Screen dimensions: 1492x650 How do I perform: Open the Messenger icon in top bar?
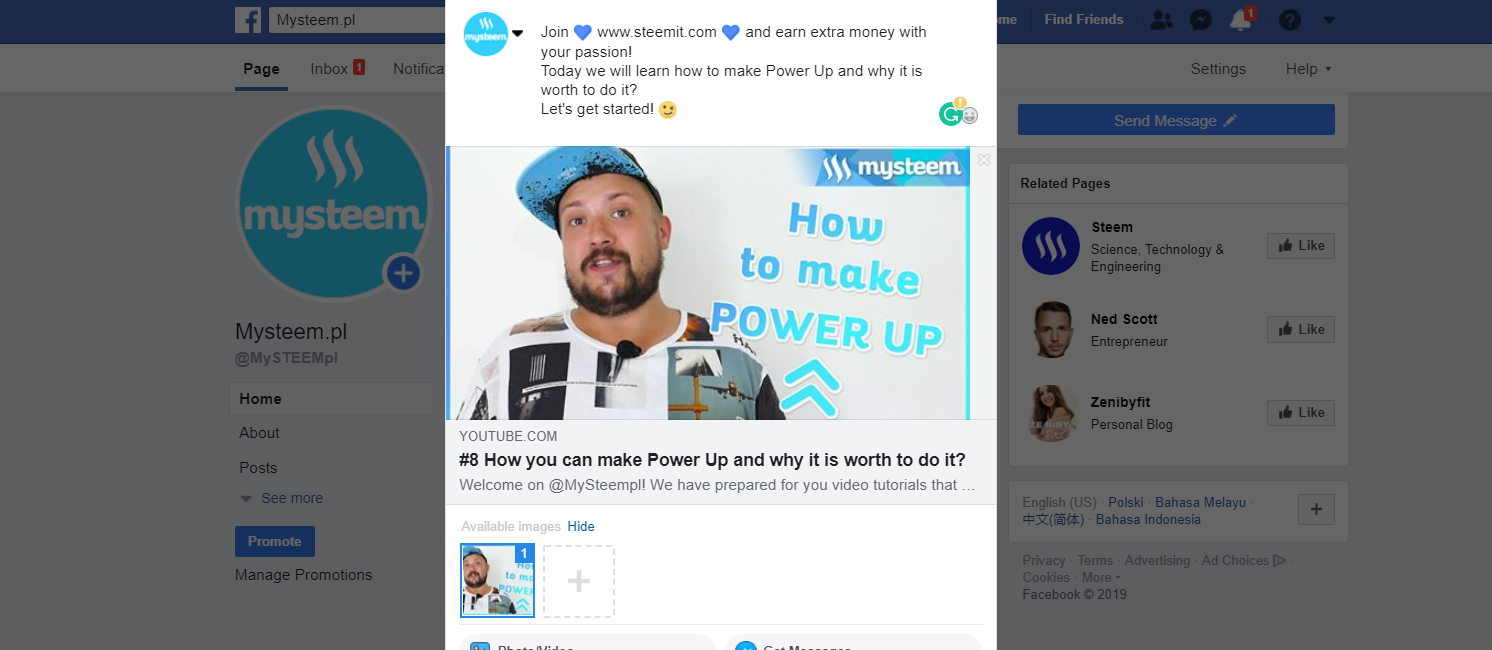point(1201,20)
